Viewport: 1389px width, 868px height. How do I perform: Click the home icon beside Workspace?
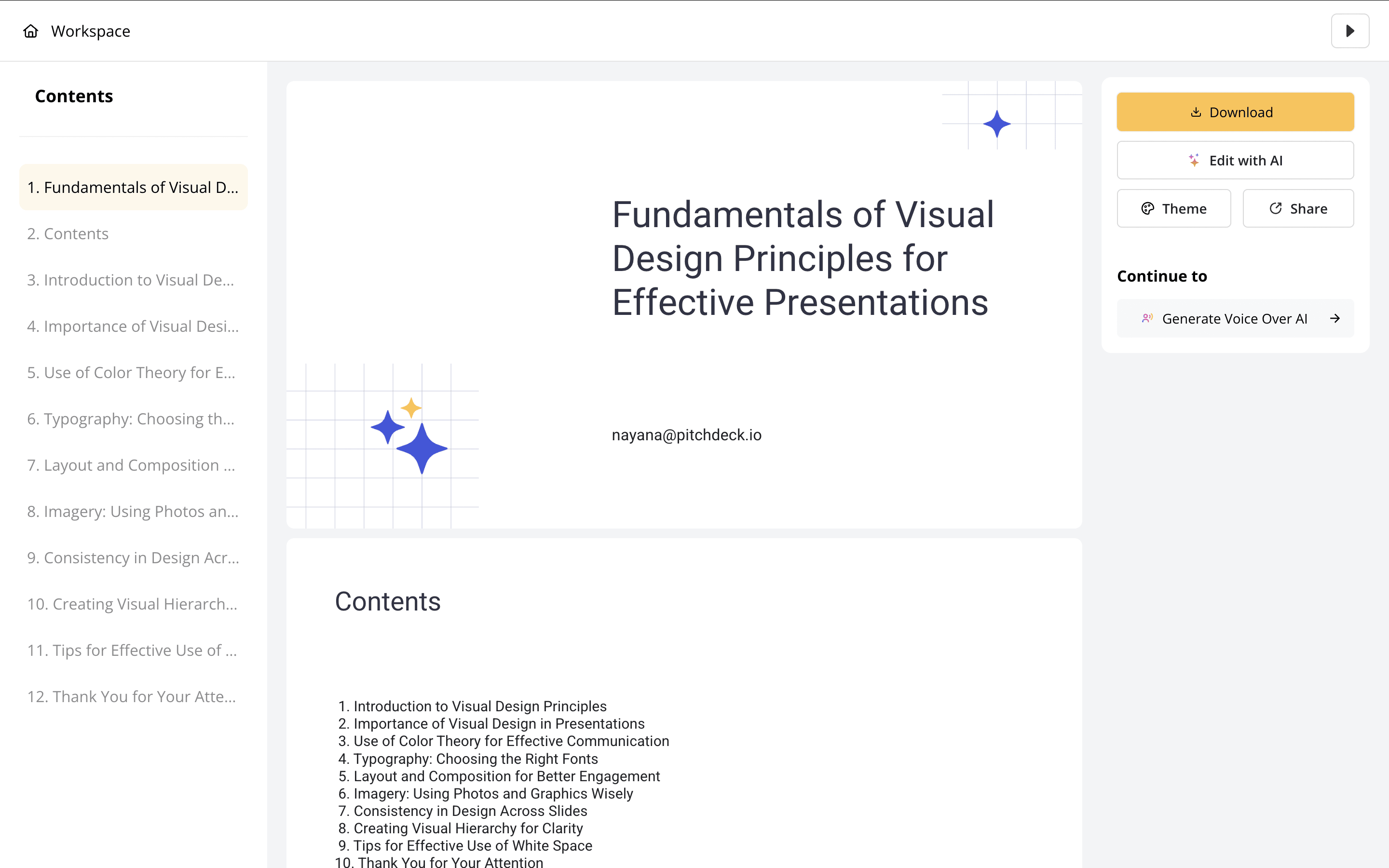pyautogui.click(x=31, y=31)
